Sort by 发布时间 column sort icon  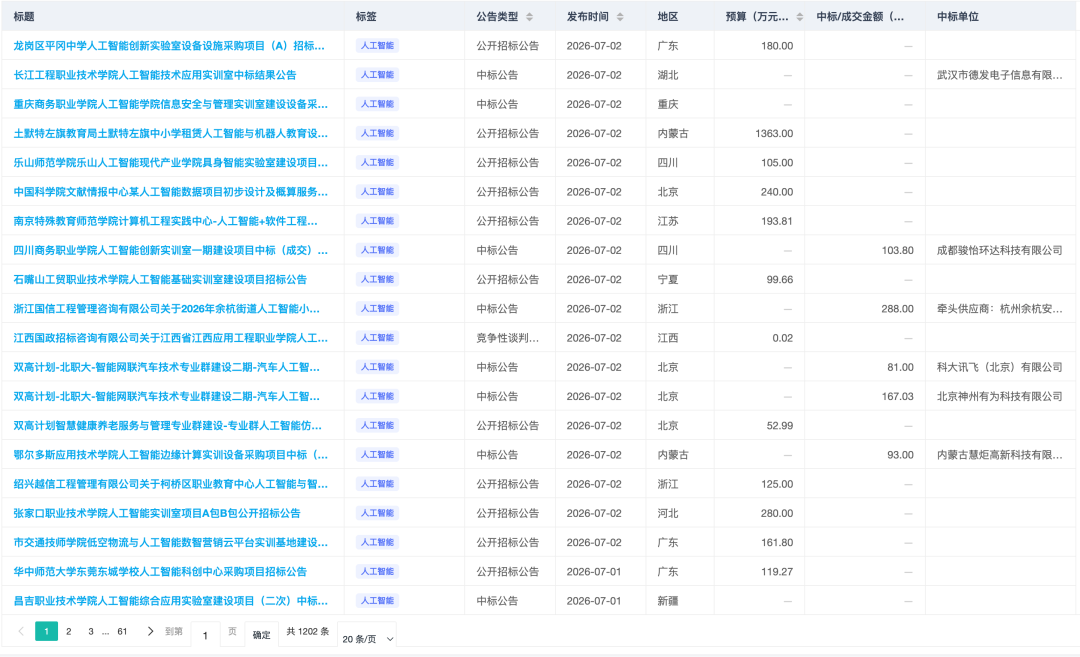click(620, 17)
